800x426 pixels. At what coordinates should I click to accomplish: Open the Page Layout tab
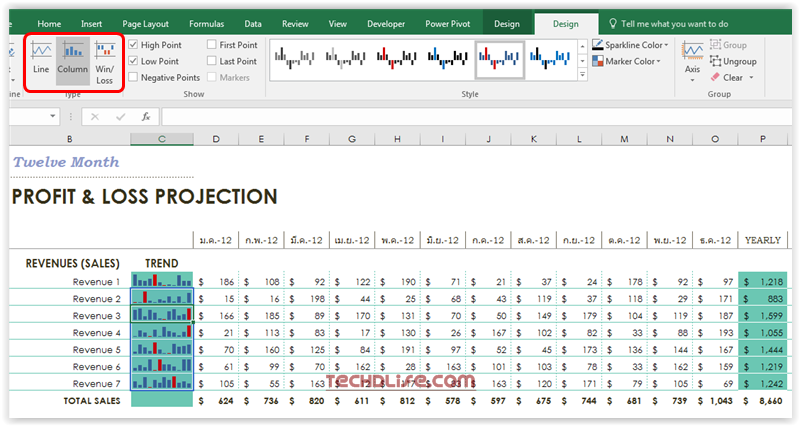coord(145,24)
